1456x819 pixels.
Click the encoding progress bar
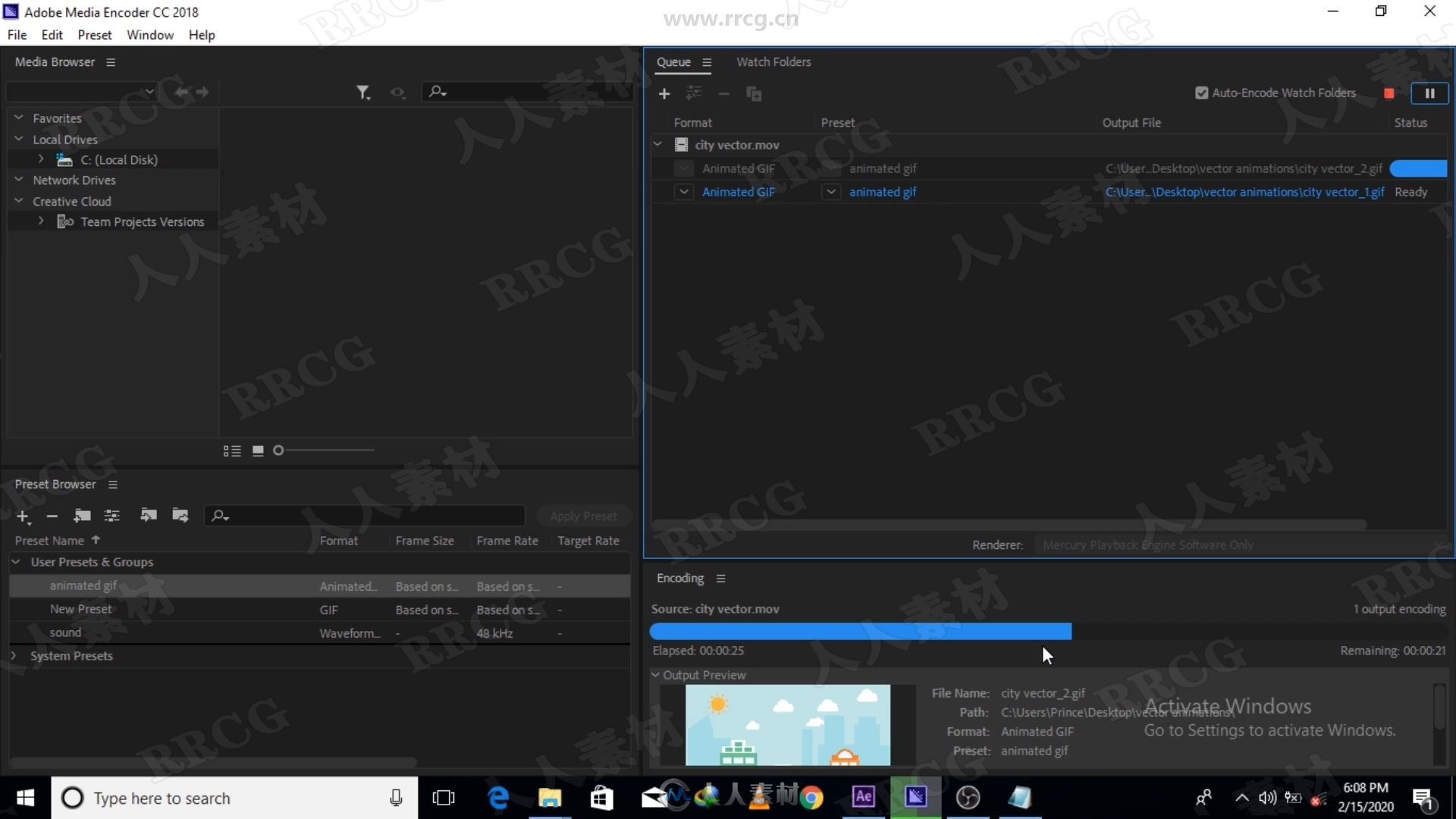(x=1049, y=632)
